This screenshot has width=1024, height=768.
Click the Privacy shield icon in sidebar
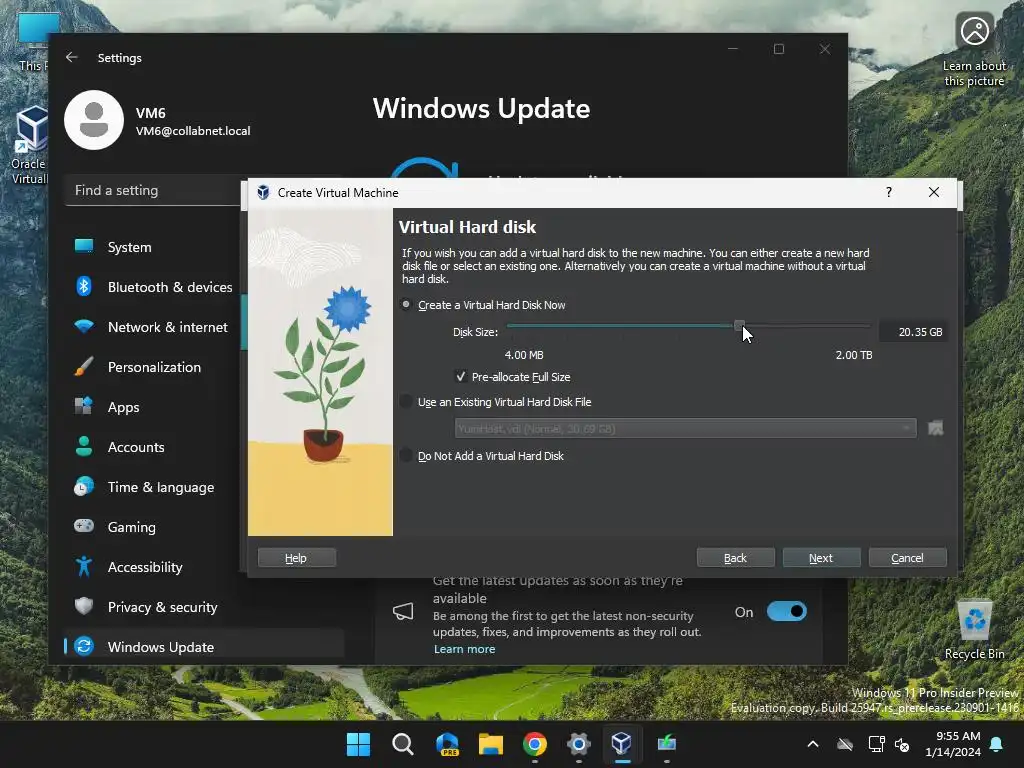[x=84, y=606]
